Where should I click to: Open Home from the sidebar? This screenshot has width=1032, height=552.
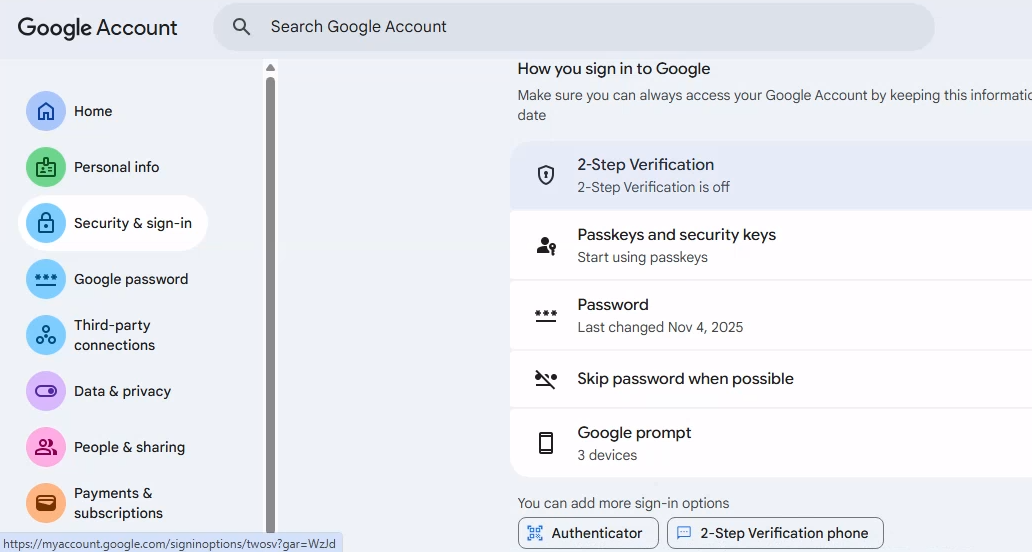point(113,111)
